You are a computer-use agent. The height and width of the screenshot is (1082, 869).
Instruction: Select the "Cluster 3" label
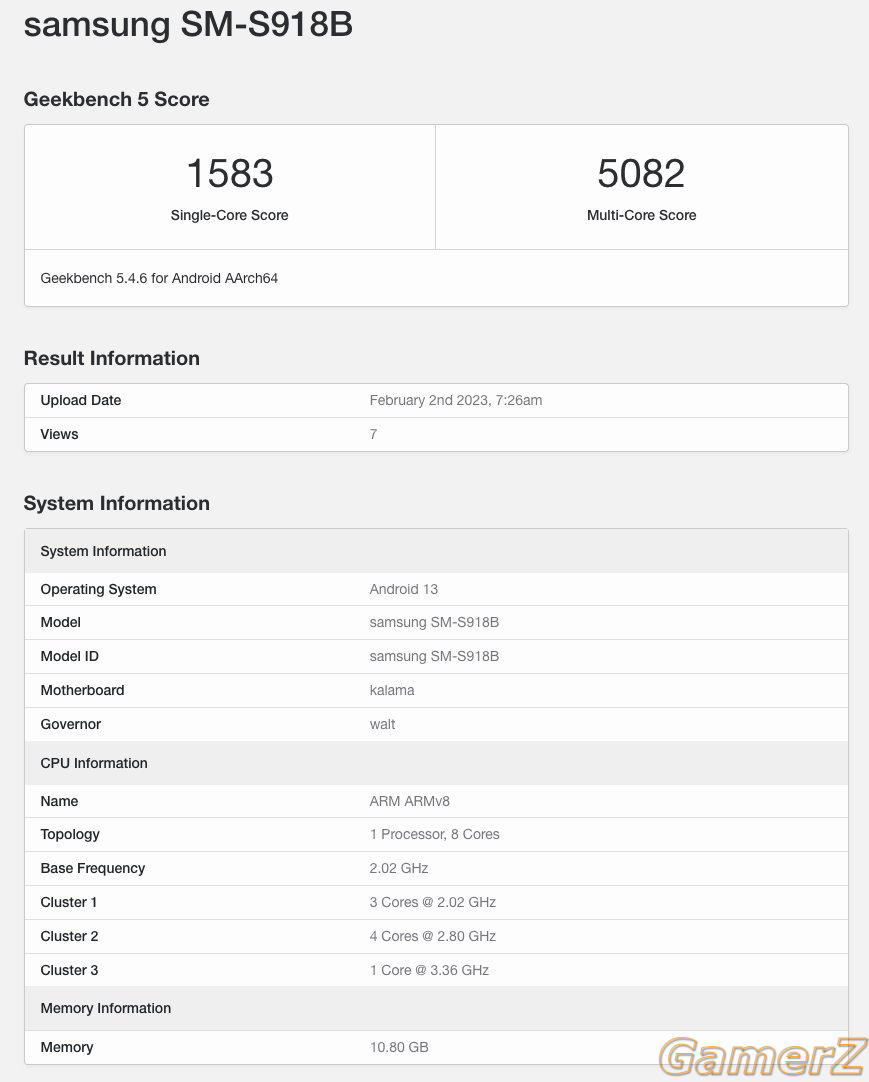[x=69, y=970]
